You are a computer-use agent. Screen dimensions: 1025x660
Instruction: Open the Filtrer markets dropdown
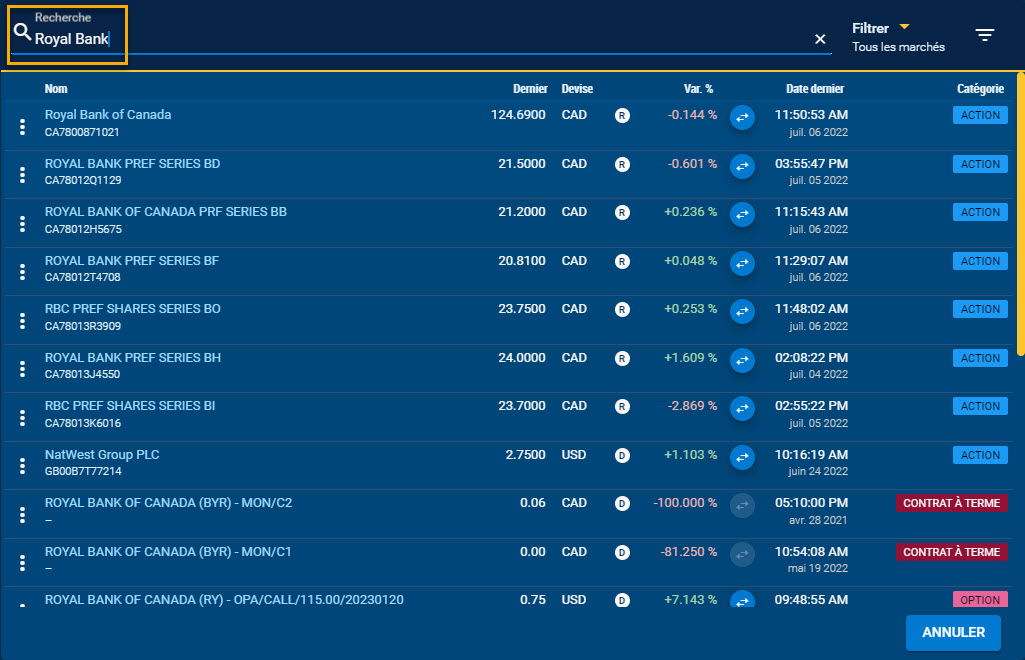click(897, 37)
